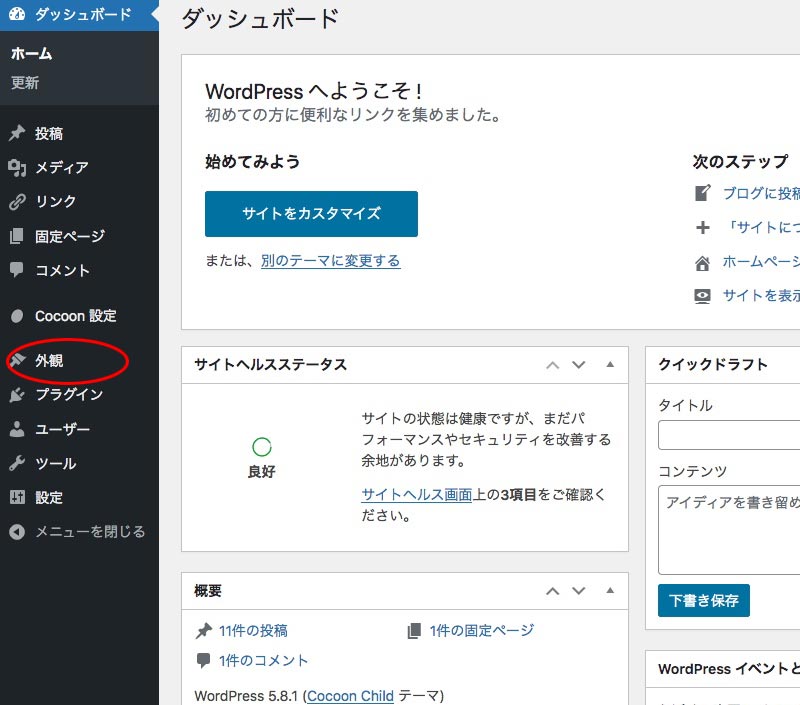Open Cocoon Child theme link
Viewport: 800px width, 705px height.
pyautogui.click(x=350, y=696)
